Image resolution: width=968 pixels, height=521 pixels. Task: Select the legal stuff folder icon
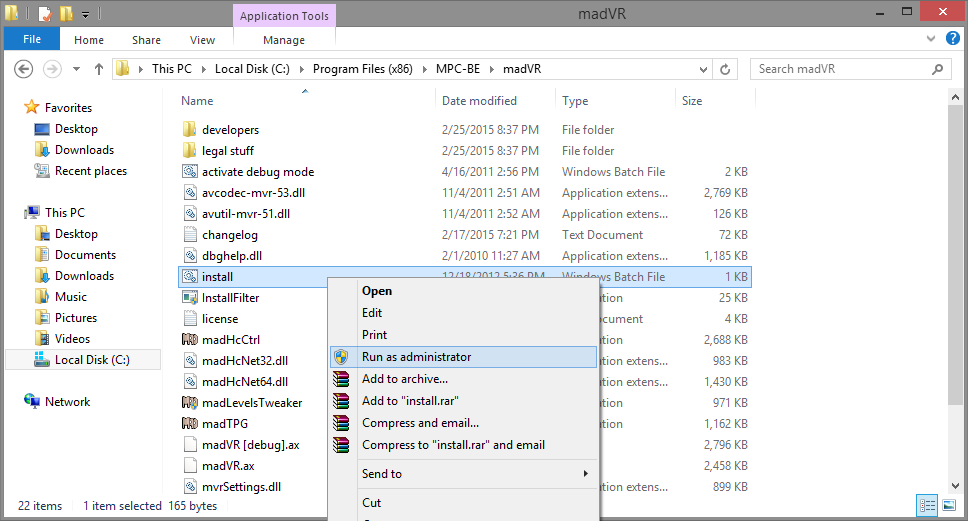coord(190,151)
